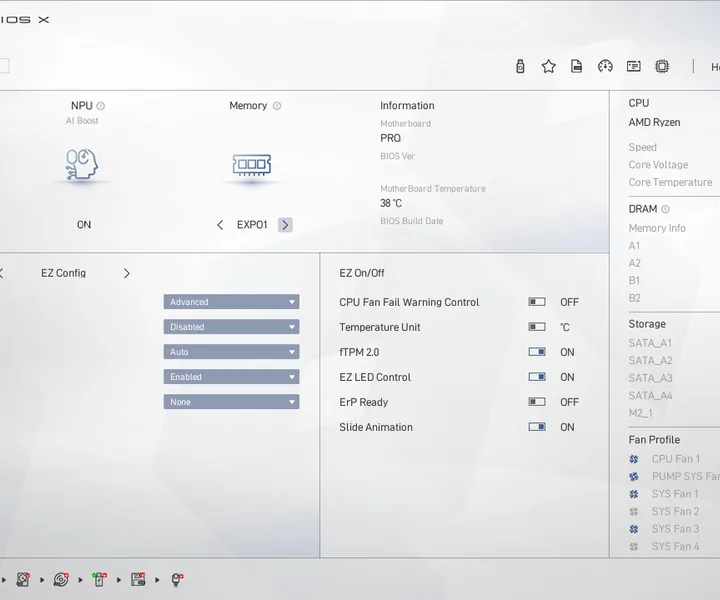Click the PUMP SYS Fan icon
Image resolution: width=720 pixels, height=600 pixels.
coord(634,477)
